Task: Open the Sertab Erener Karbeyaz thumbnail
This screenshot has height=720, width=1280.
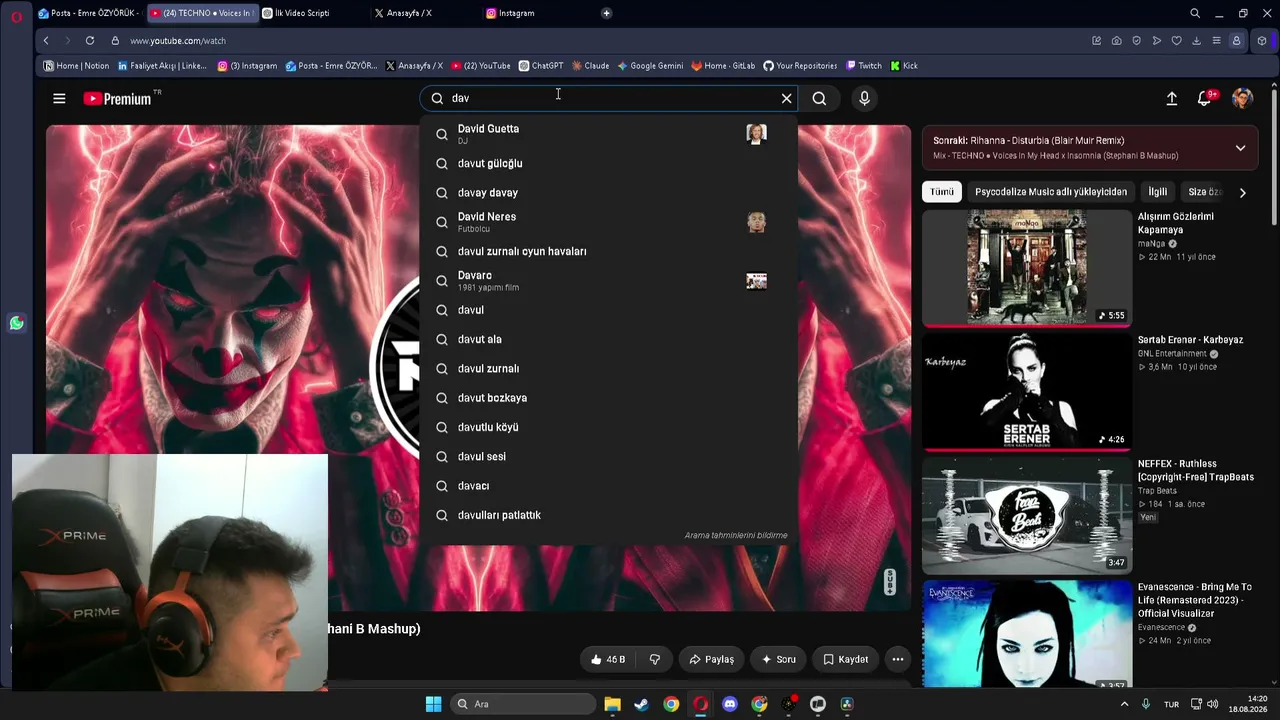Action: tap(1027, 391)
